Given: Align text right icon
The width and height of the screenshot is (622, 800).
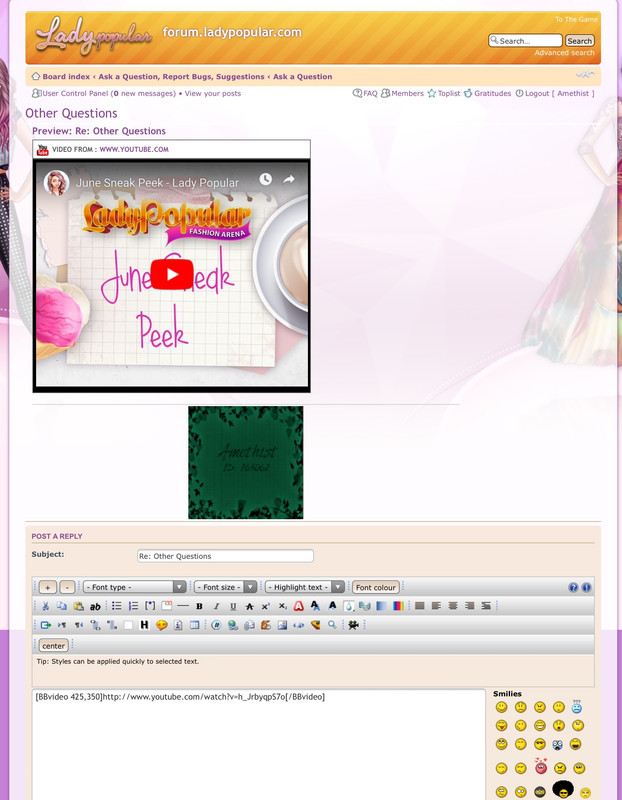Looking at the screenshot, I should (469, 606).
